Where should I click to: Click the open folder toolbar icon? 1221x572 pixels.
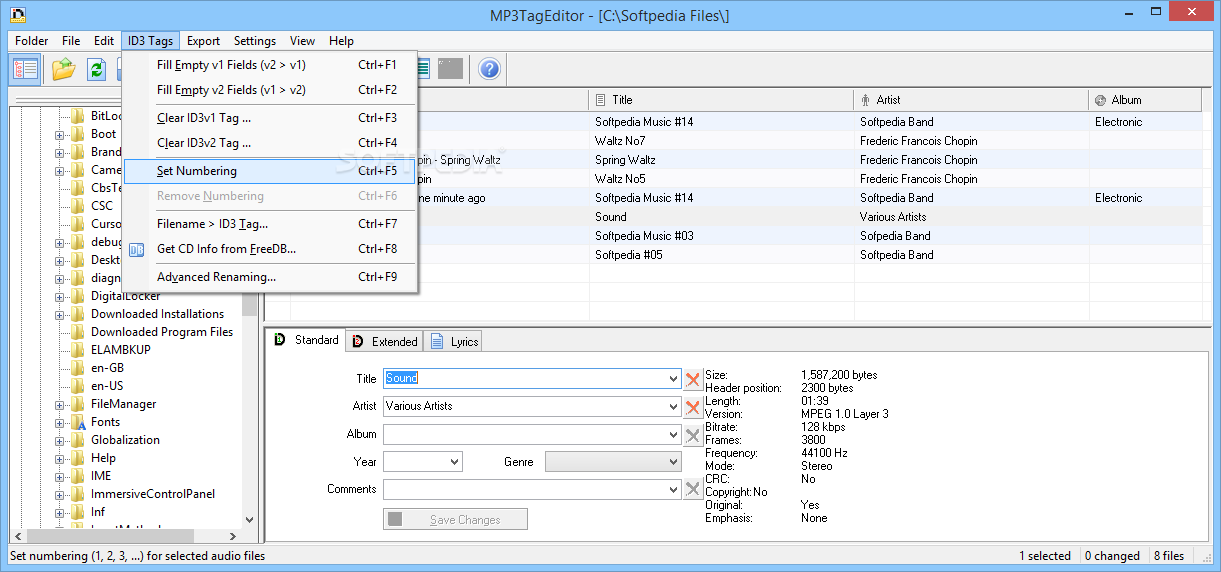(64, 69)
